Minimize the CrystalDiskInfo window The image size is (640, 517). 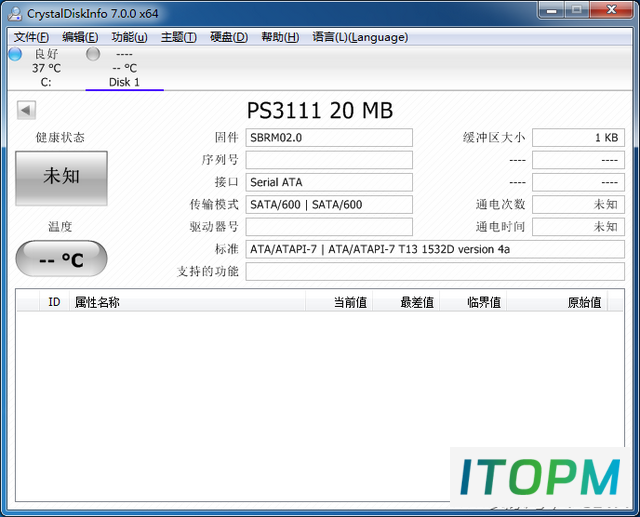pyautogui.click(x=552, y=10)
